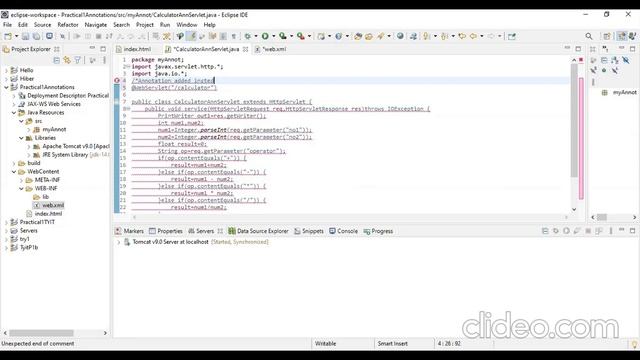Toggle Link with Editor in Project Explorer

point(67,60)
